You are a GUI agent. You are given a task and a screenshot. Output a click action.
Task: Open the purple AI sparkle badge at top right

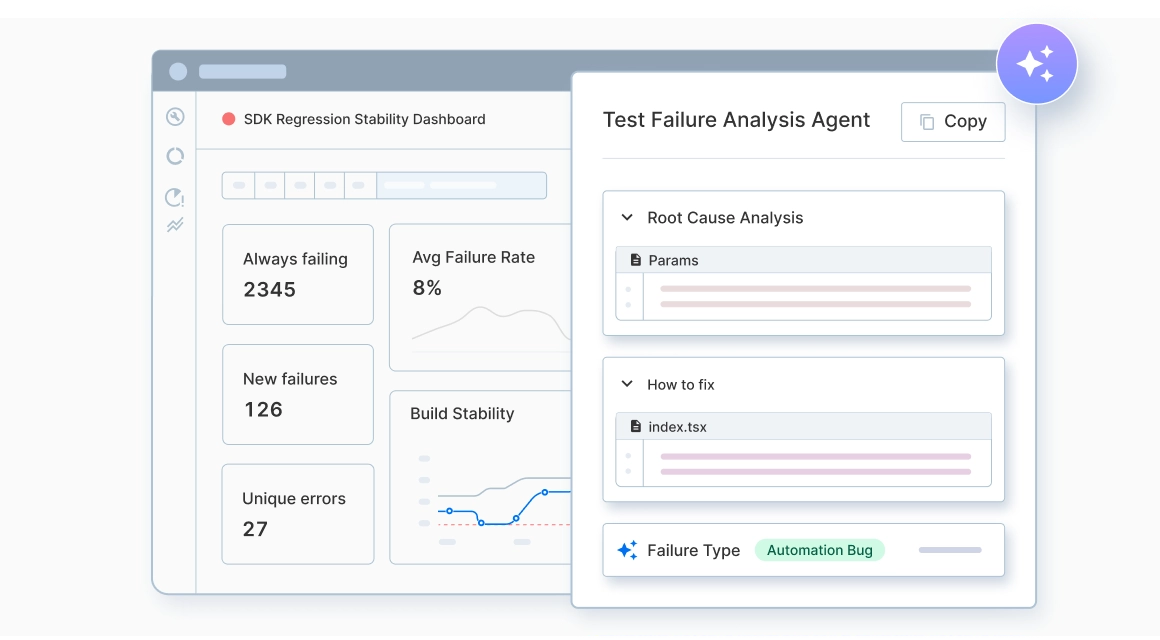click(1037, 63)
